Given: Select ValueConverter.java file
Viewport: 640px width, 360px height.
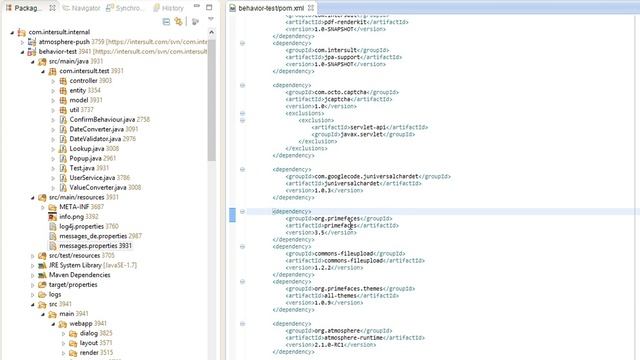Looking at the screenshot, I should tap(100, 188).
